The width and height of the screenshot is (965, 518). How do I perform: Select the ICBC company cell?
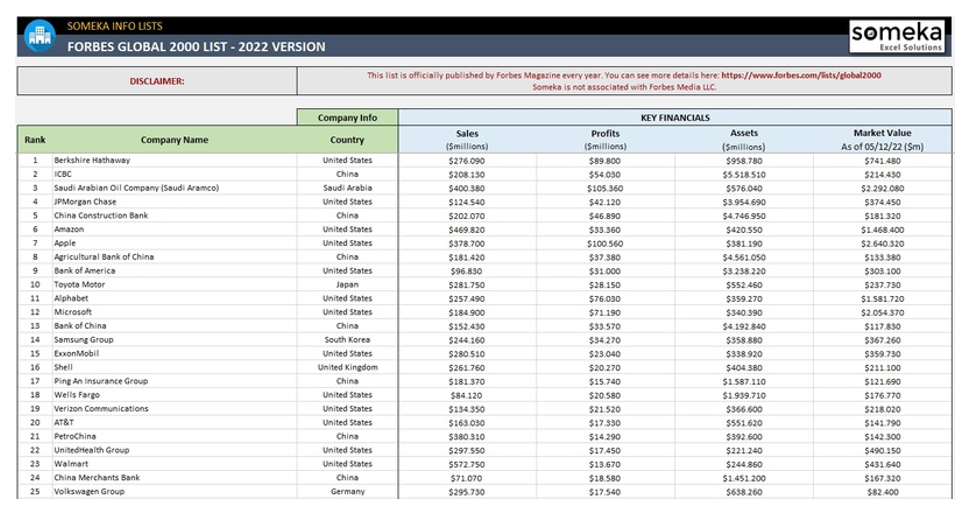coord(174,174)
